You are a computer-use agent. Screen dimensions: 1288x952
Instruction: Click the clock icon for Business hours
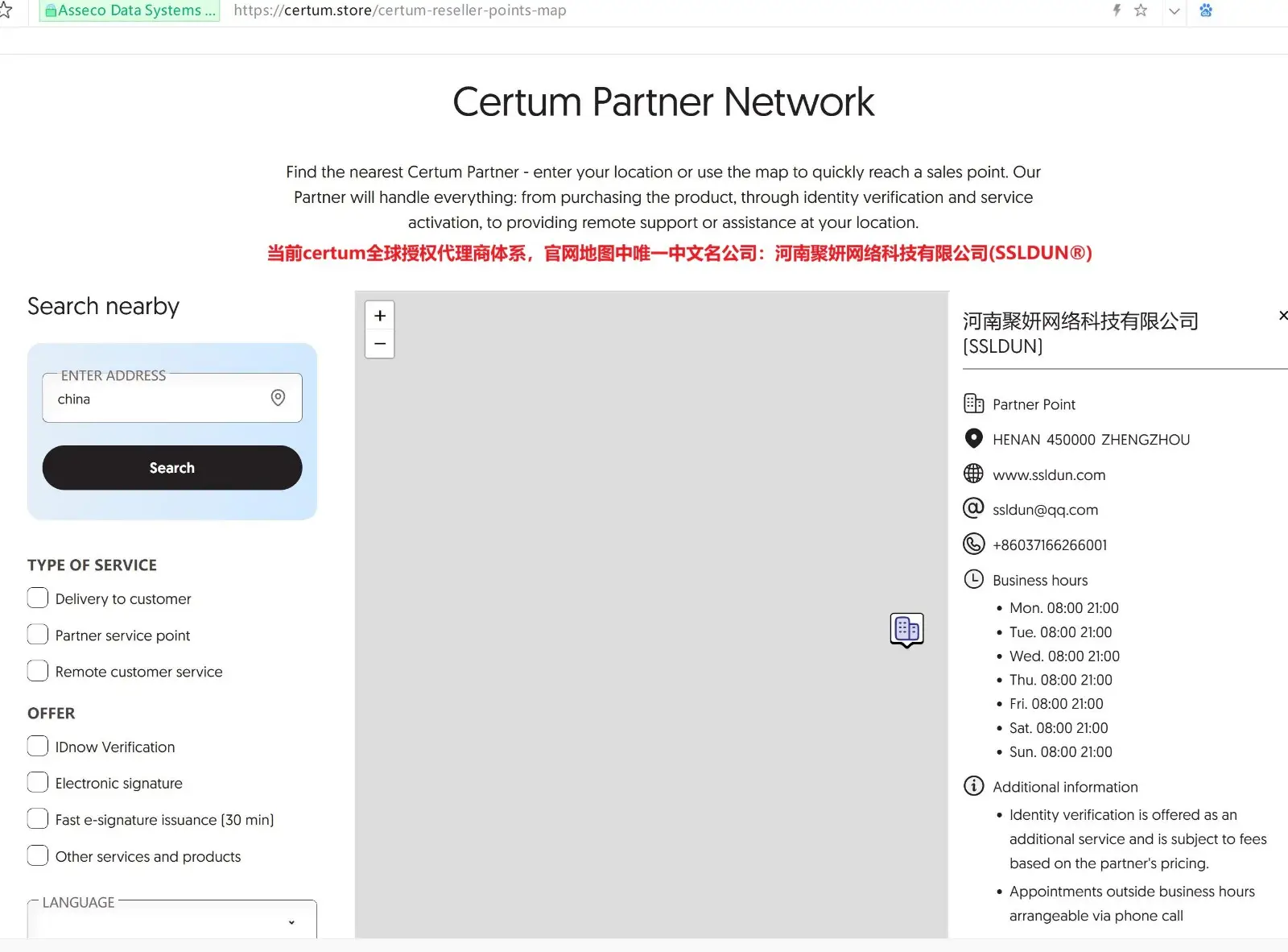point(974,579)
